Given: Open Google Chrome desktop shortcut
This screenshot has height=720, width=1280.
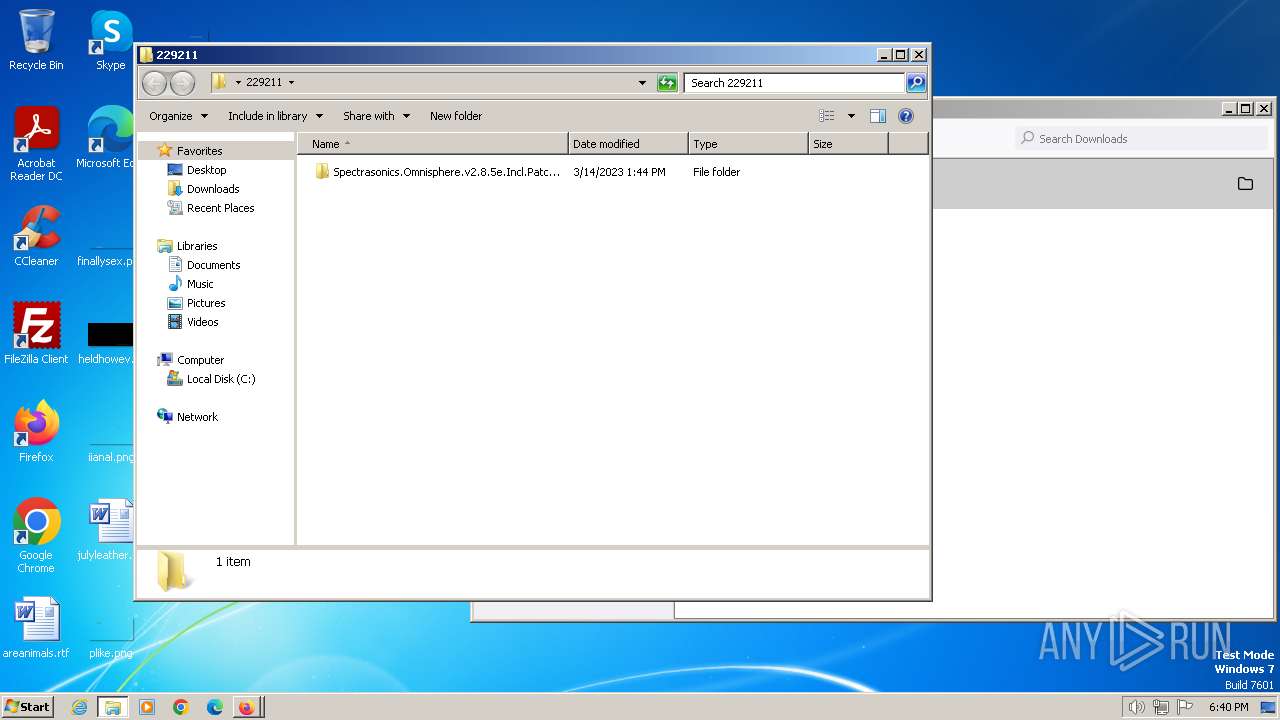Looking at the screenshot, I should (x=36, y=536).
